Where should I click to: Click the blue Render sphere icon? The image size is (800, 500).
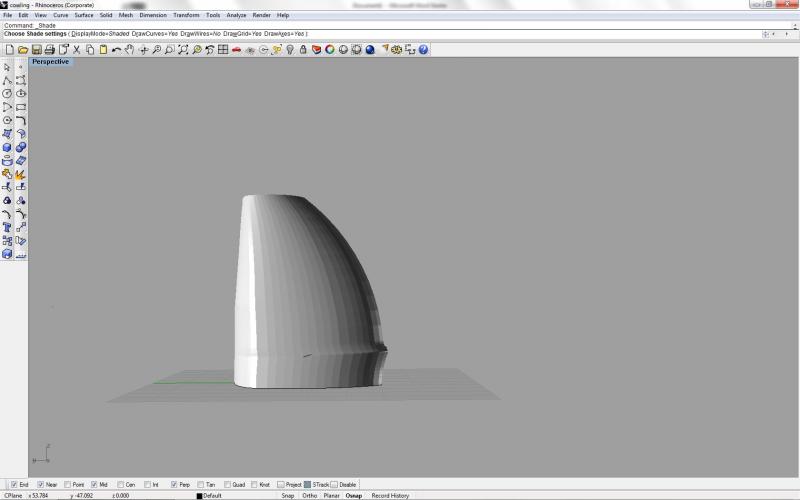370,49
